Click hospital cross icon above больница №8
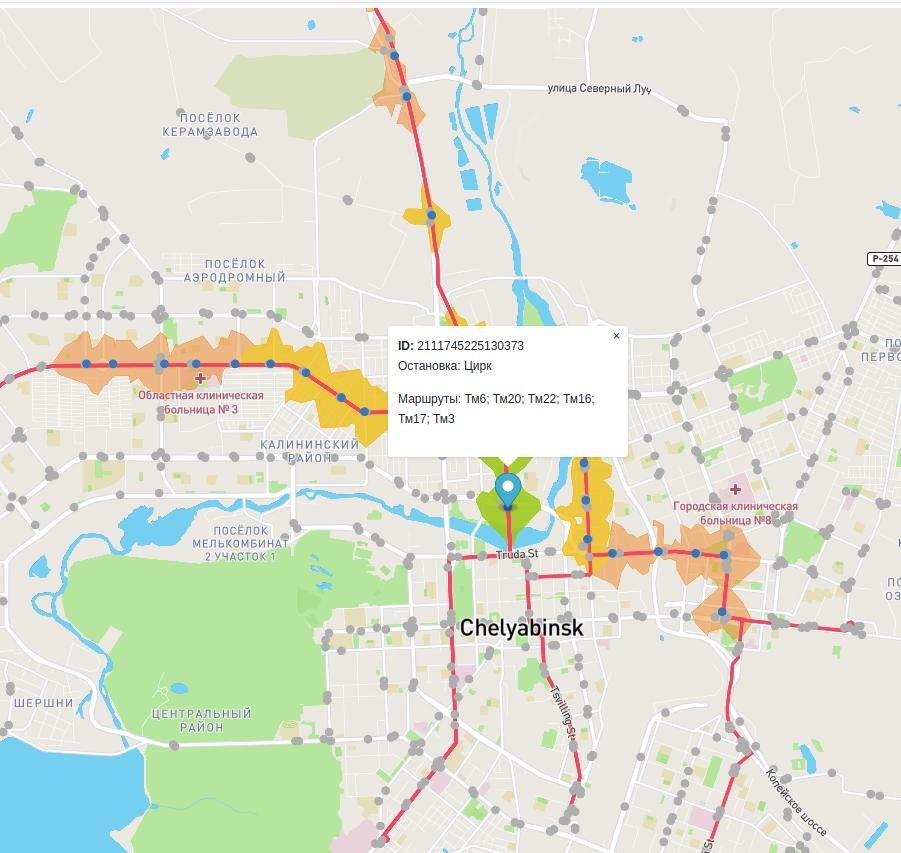The height and width of the screenshot is (853, 901). coord(735,489)
